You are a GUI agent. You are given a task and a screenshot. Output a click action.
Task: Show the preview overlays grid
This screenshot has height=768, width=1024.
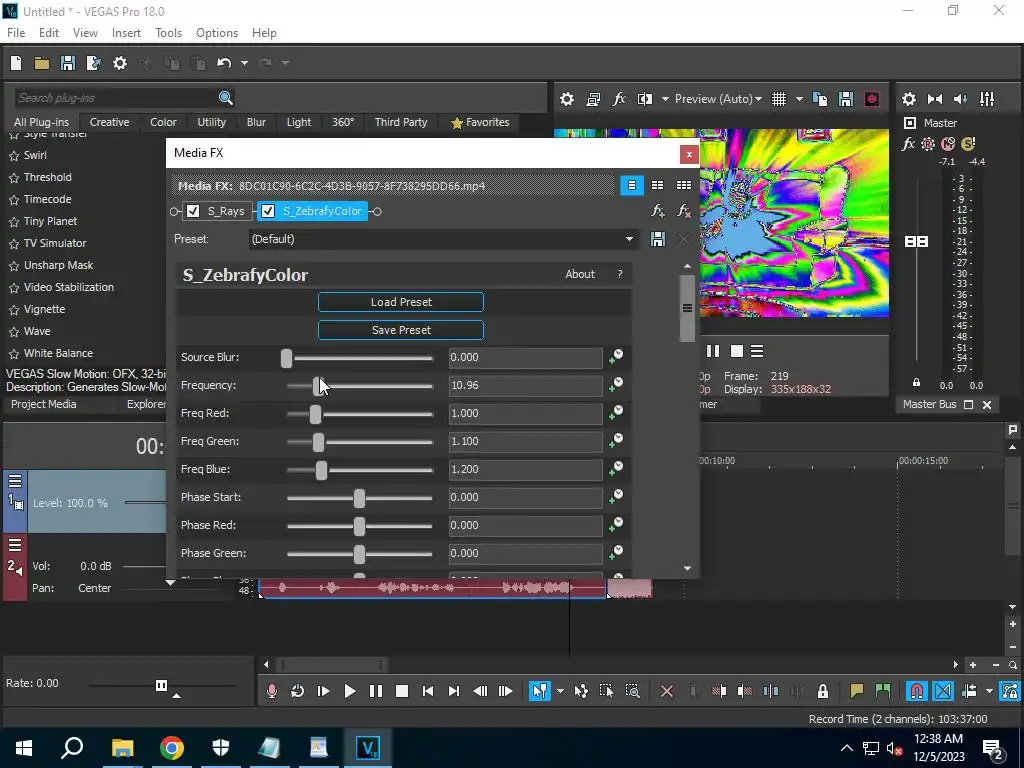pyautogui.click(x=779, y=99)
